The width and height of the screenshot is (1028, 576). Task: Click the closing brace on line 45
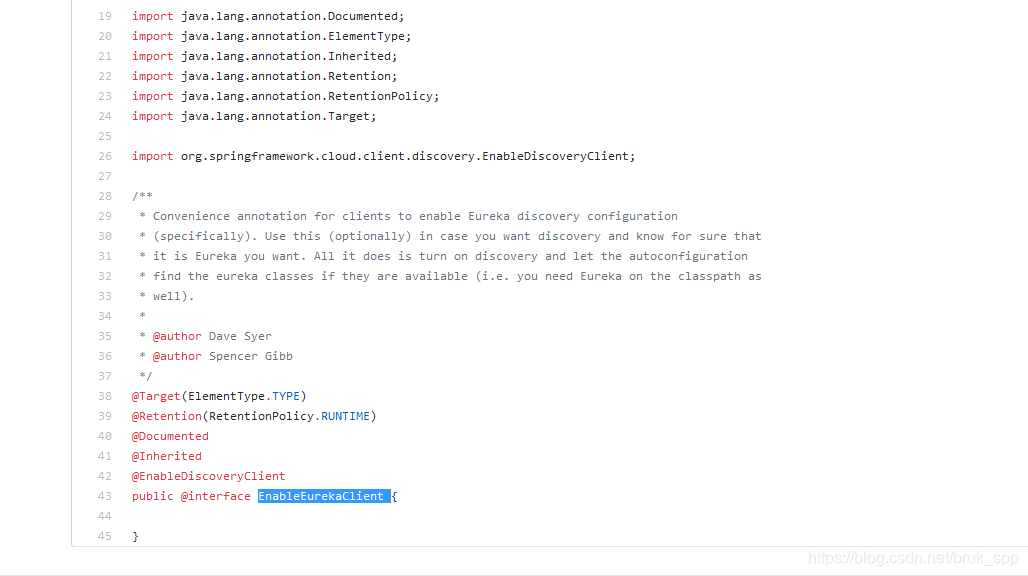[136, 536]
